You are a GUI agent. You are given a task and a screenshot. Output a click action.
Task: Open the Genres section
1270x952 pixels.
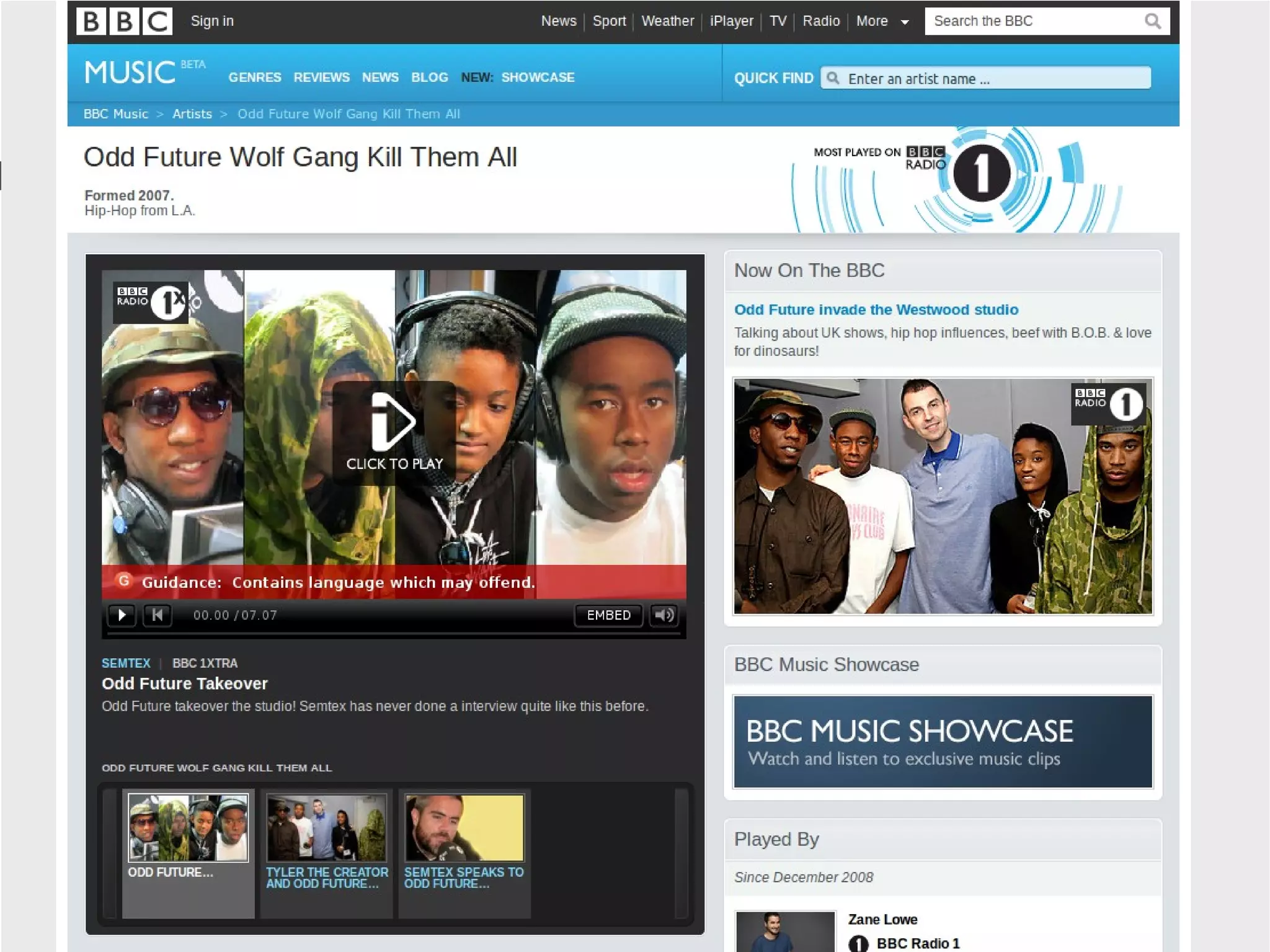(x=255, y=78)
